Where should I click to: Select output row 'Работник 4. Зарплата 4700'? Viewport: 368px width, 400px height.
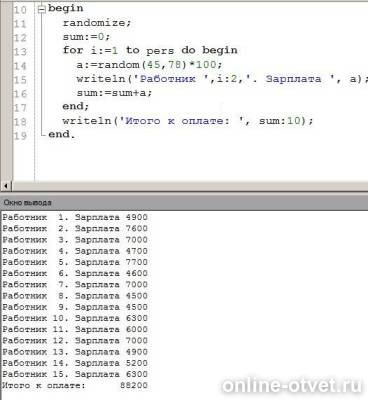tap(75, 251)
